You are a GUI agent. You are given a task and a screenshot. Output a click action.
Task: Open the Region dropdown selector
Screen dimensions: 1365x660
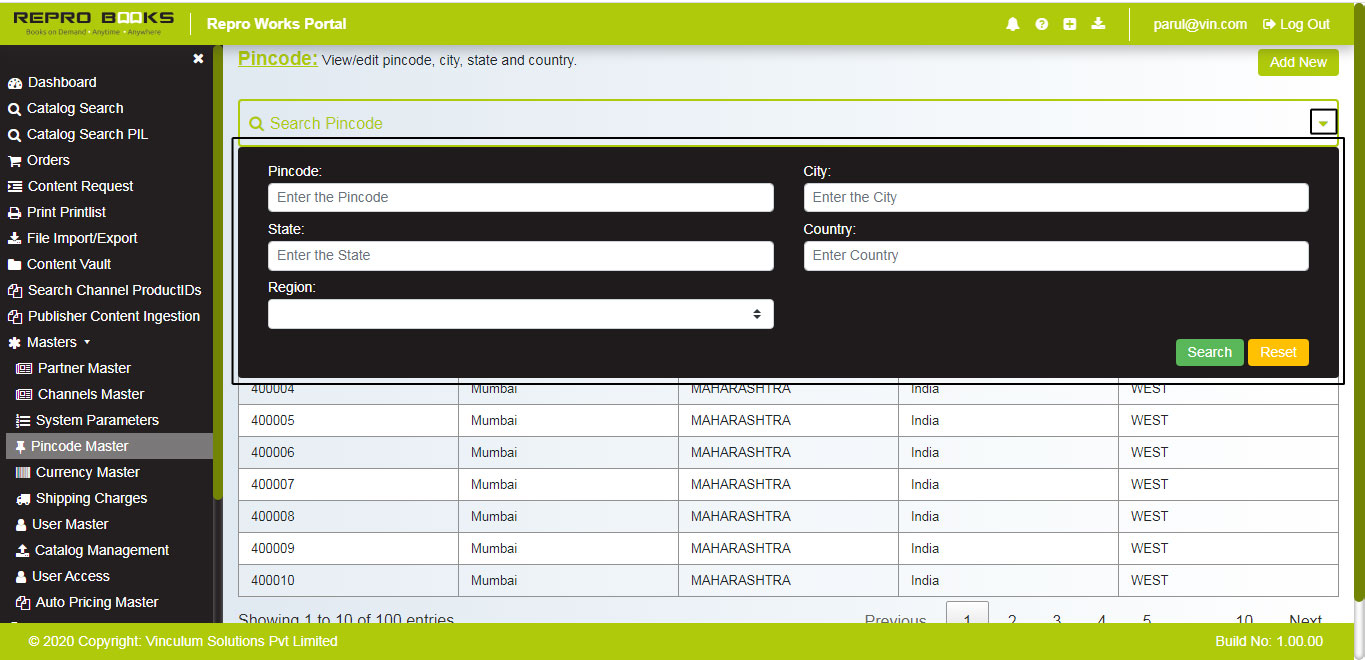[x=520, y=313]
